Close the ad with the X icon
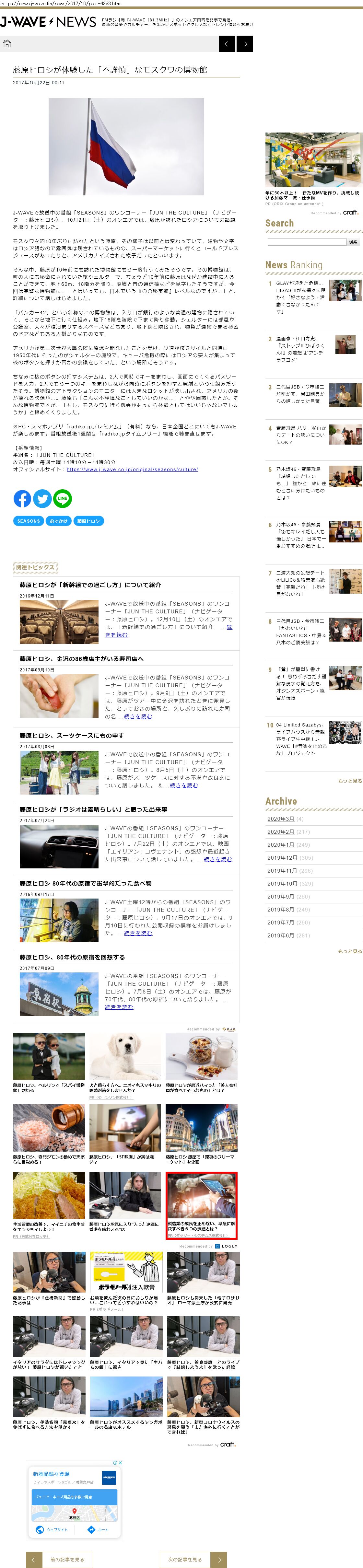 coord(120,1462)
